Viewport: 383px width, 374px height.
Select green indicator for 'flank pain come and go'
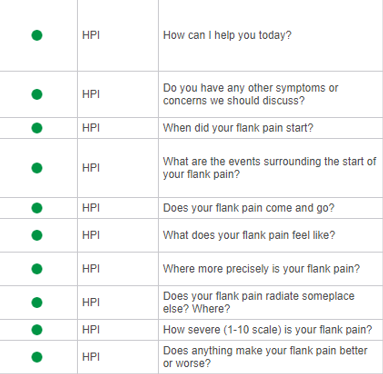pos(37,208)
